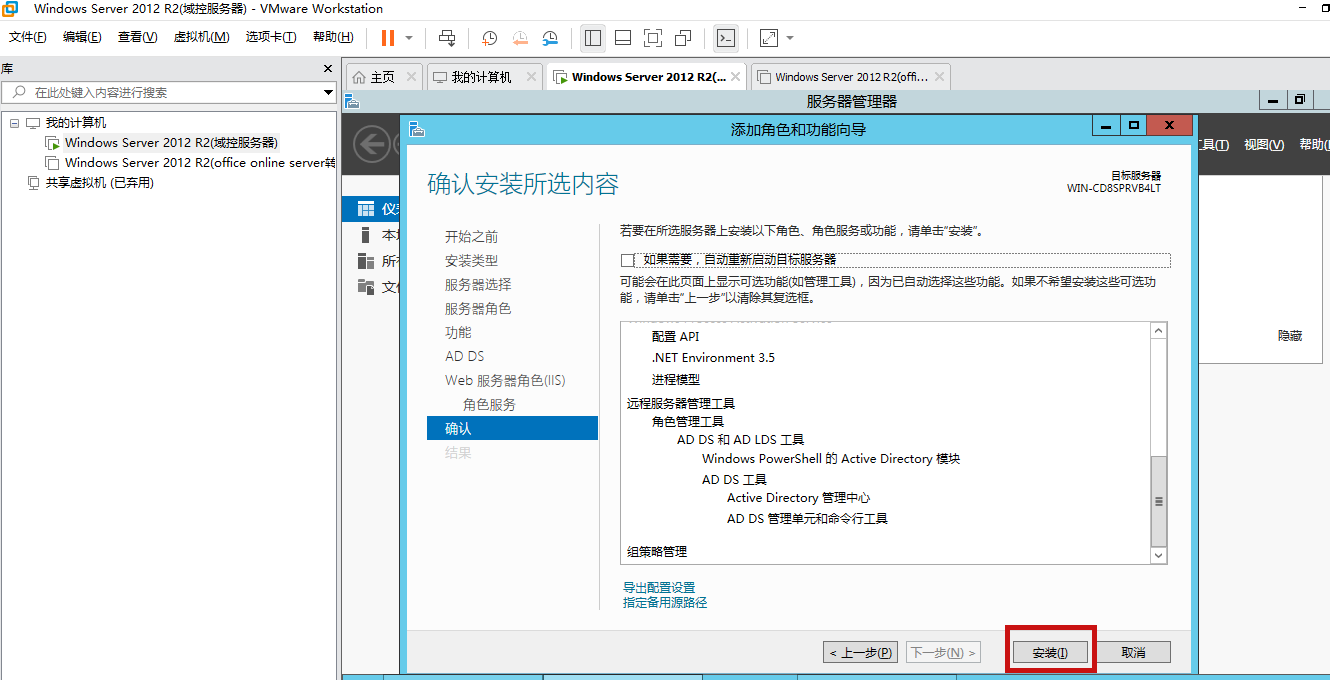The image size is (1330, 680).
Task: Open the 查看(V) menu
Action: 137,37
